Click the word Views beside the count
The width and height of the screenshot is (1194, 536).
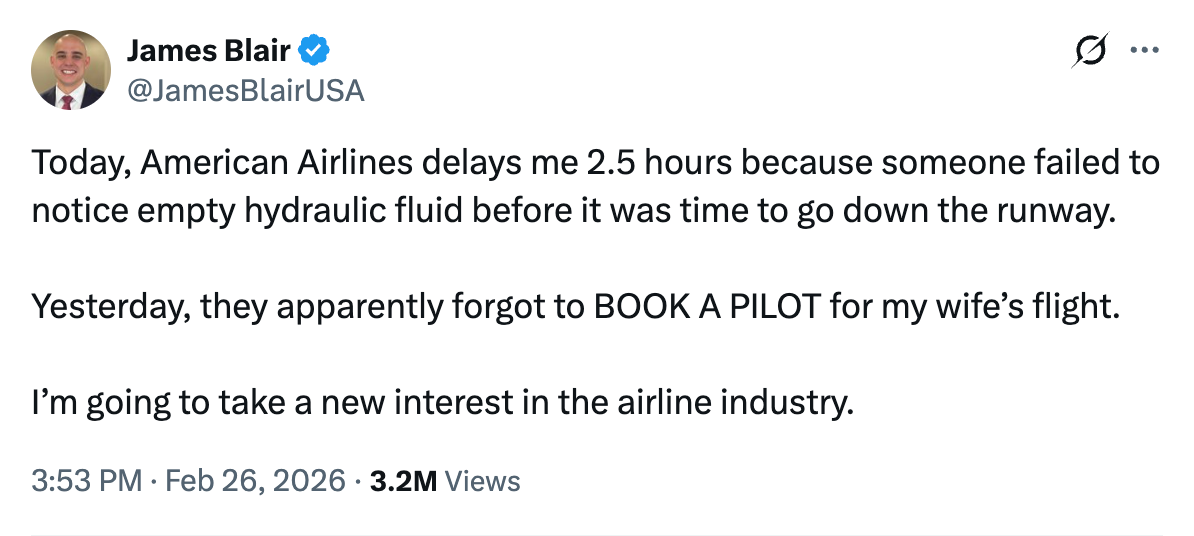[x=482, y=481]
